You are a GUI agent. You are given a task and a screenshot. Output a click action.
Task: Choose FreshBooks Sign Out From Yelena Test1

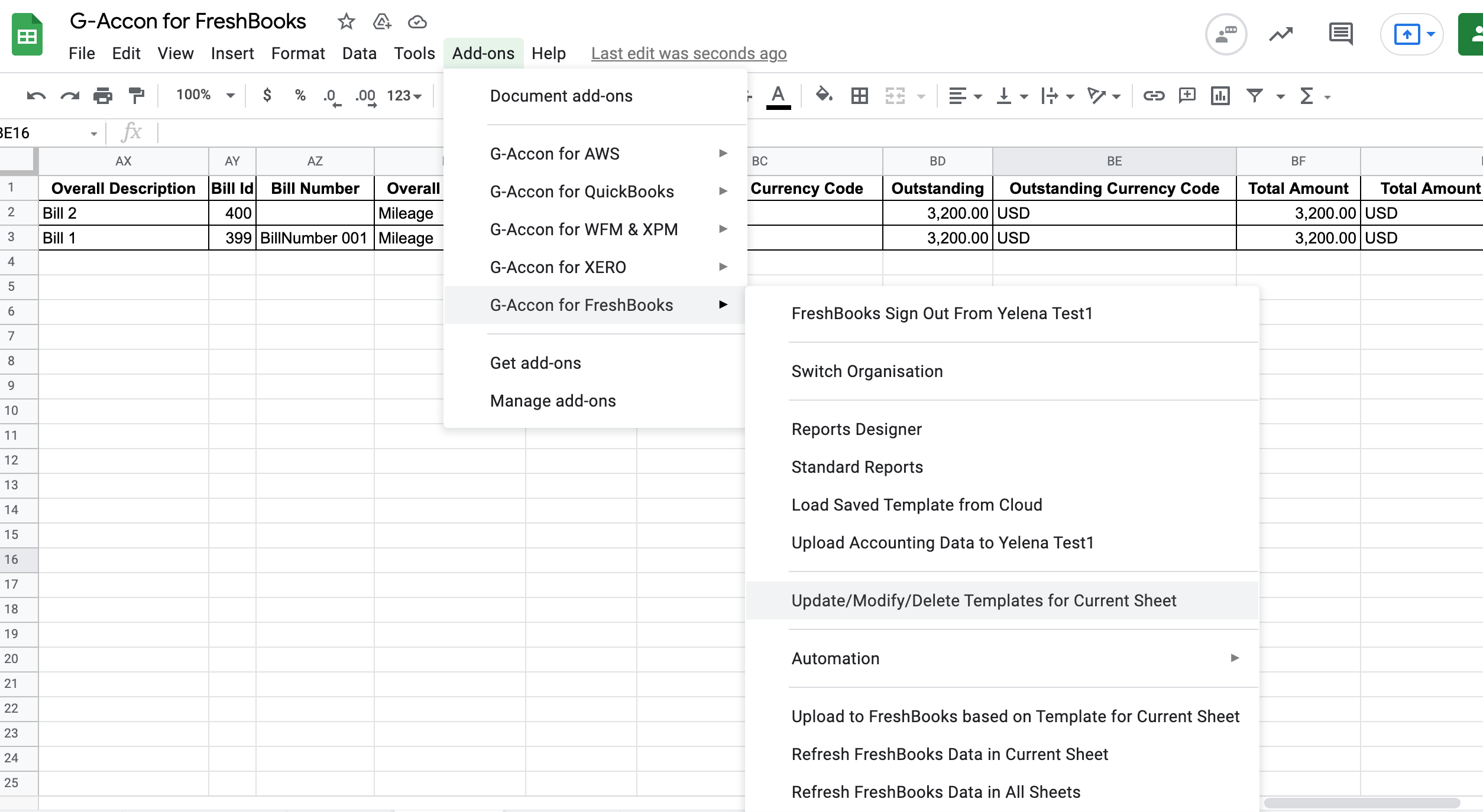(1002, 313)
